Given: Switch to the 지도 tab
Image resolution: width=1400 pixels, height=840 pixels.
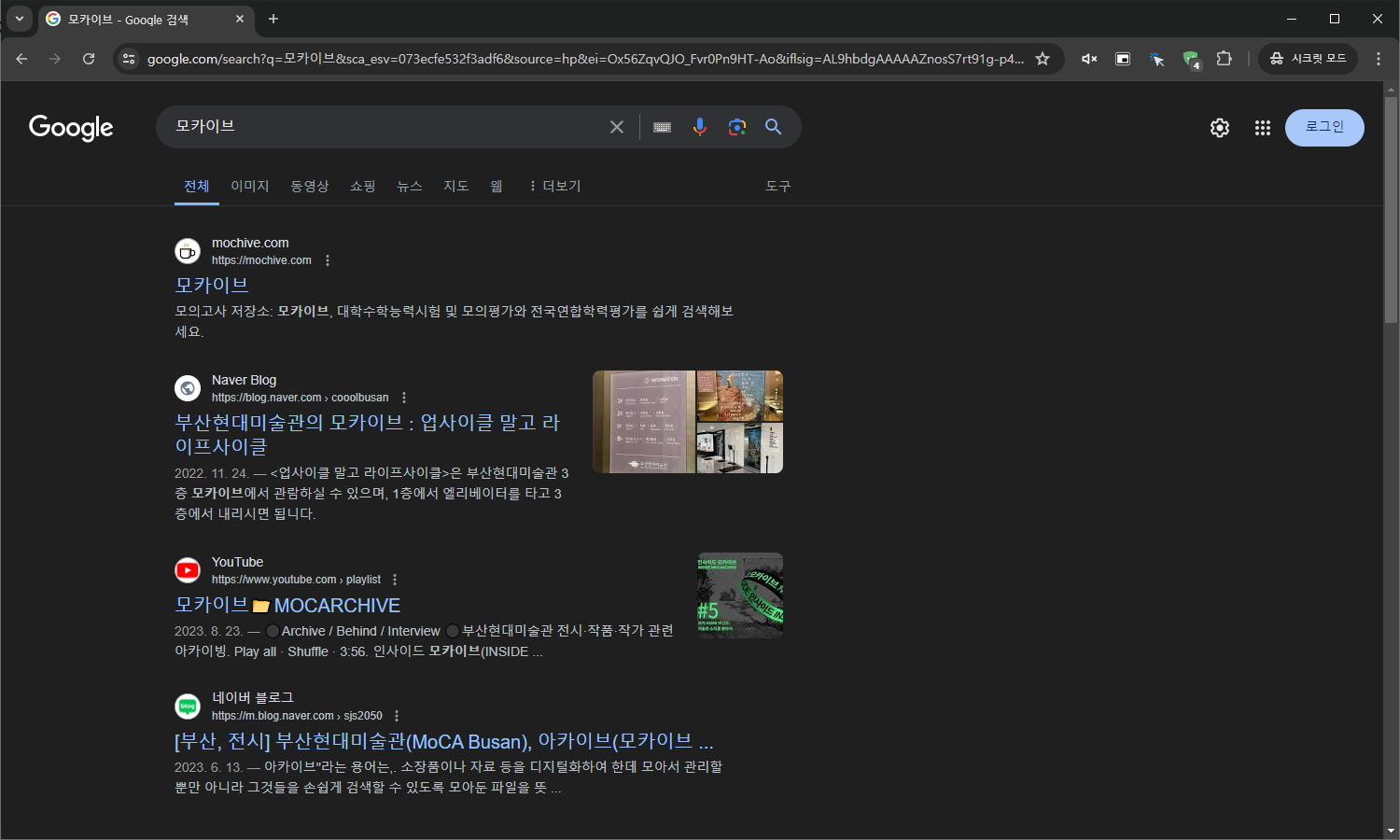Looking at the screenshot, I should coord(456,186).
